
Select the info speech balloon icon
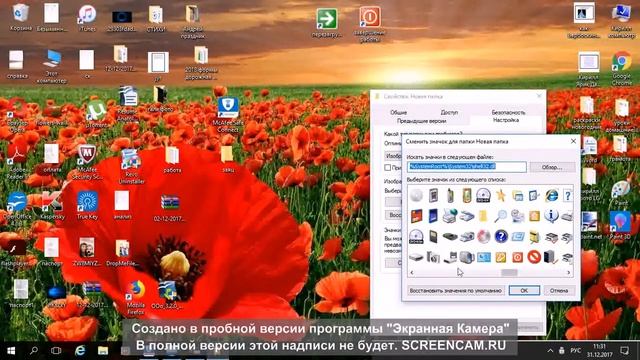(x=551, y=216)
